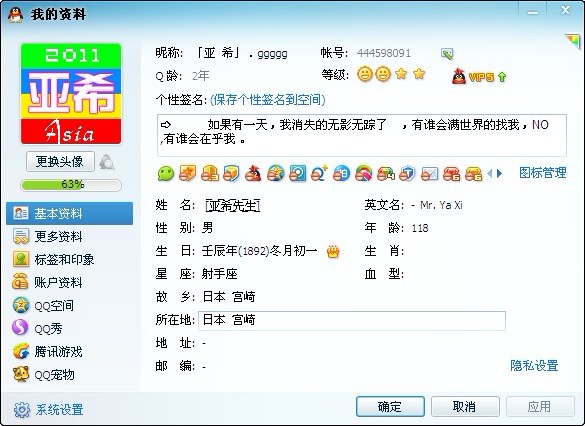Click the edit card icon beside account number
585x426 pixels.
click(447, 54)
